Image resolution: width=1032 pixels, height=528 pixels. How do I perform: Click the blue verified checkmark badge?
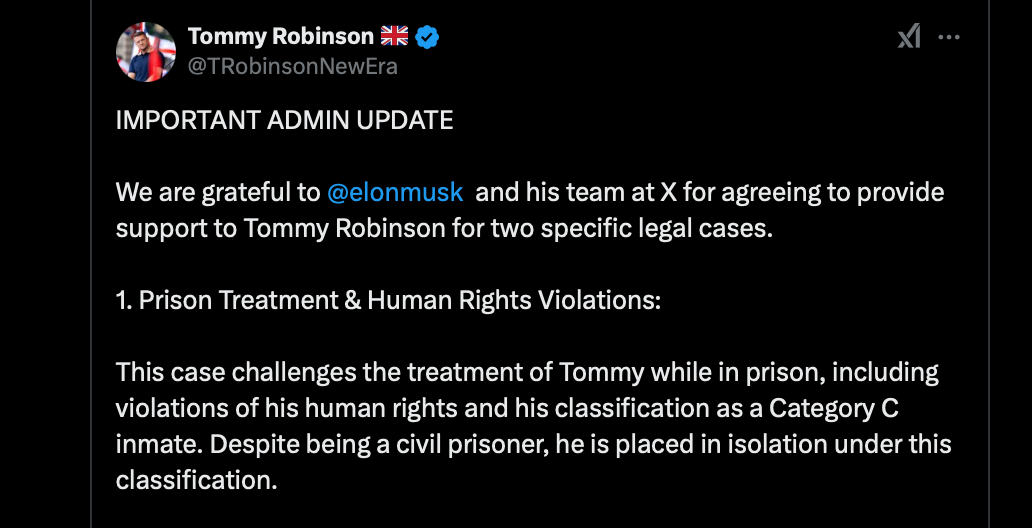[427, 38]
